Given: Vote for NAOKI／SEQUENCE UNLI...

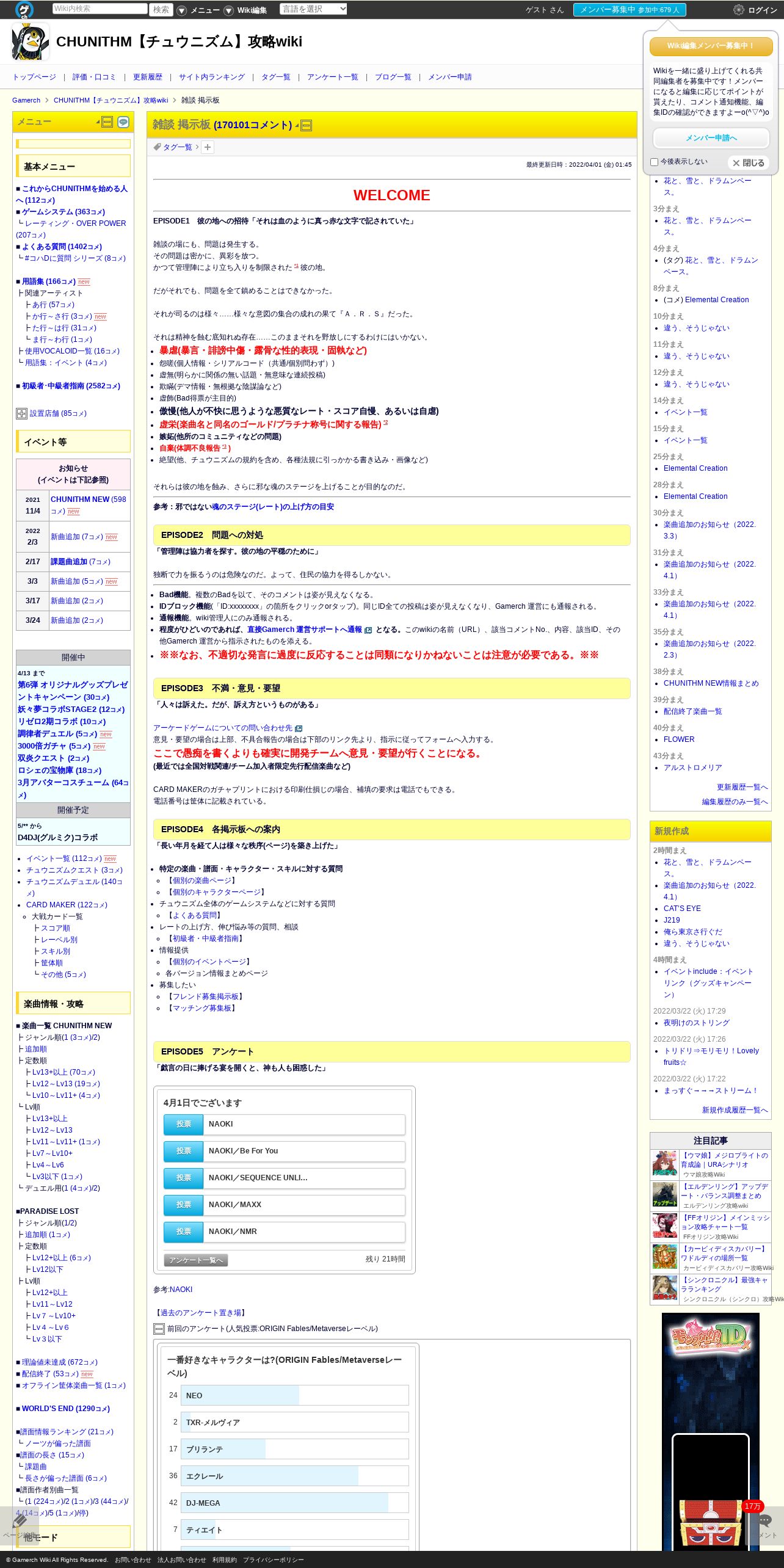Looking at the screenshot, I should 184,1178.
